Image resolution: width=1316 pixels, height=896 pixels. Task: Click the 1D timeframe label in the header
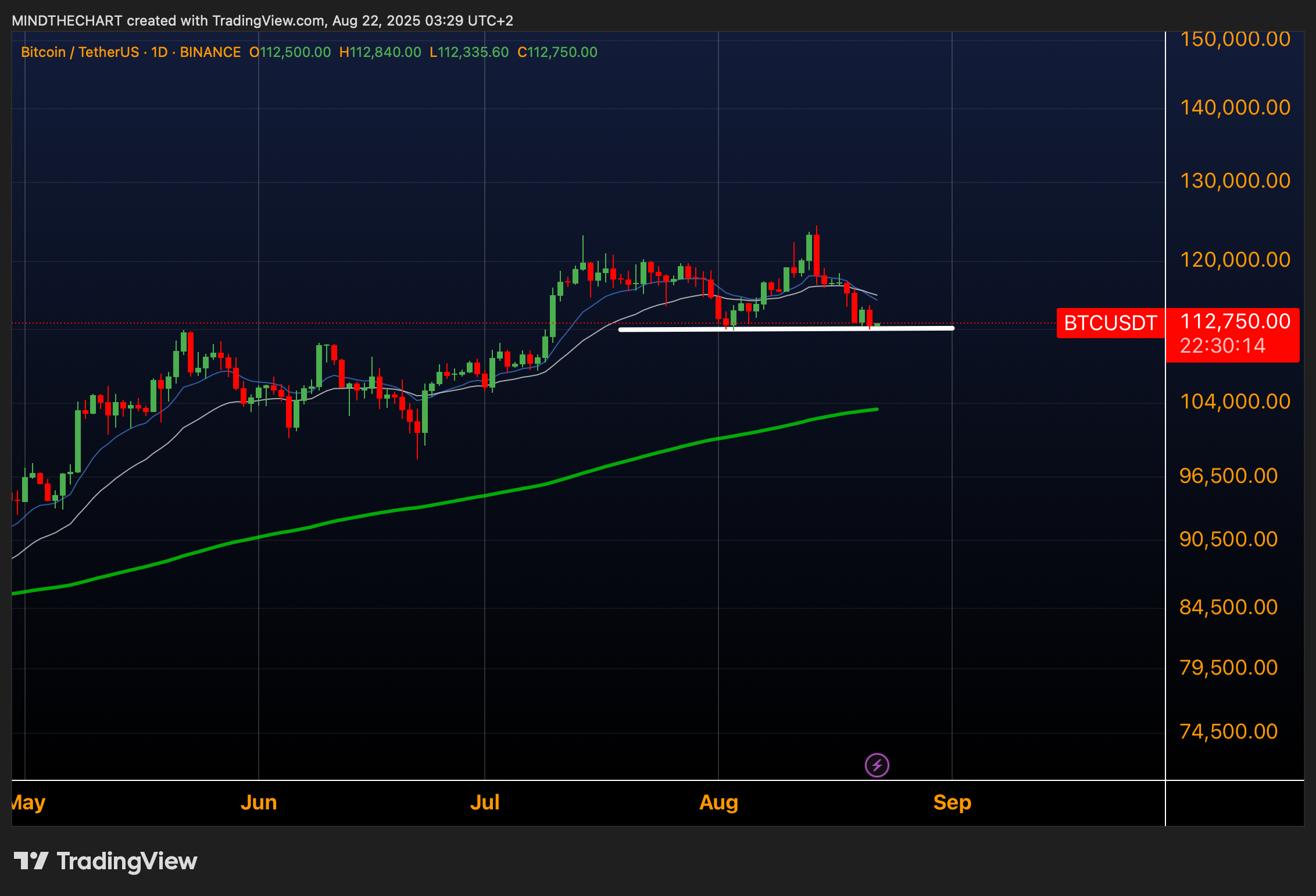tap(159, 52)
